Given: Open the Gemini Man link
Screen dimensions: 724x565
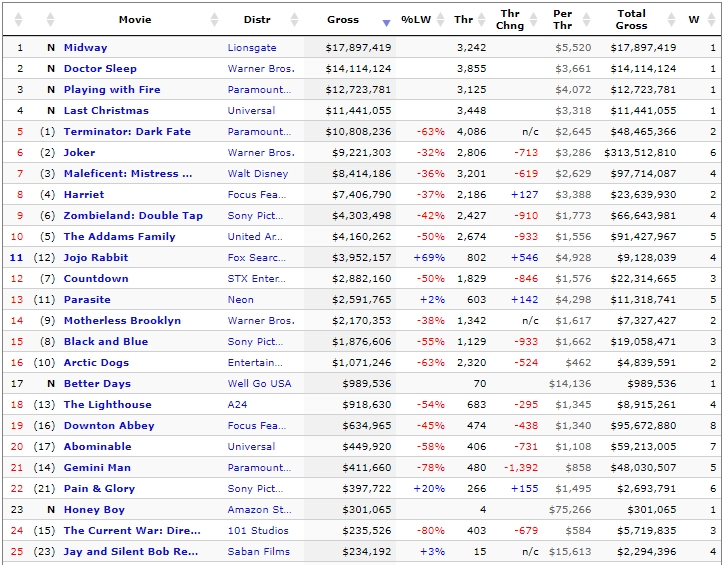Looking at the screenshot, I should [97, 468].
